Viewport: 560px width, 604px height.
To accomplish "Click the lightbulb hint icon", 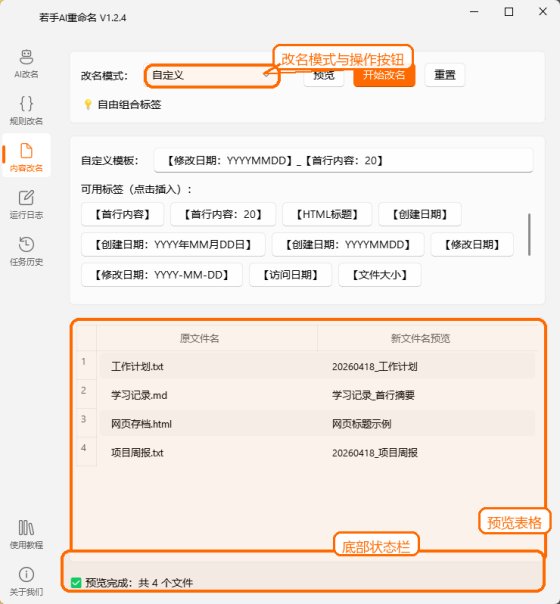I will [88, 104].
